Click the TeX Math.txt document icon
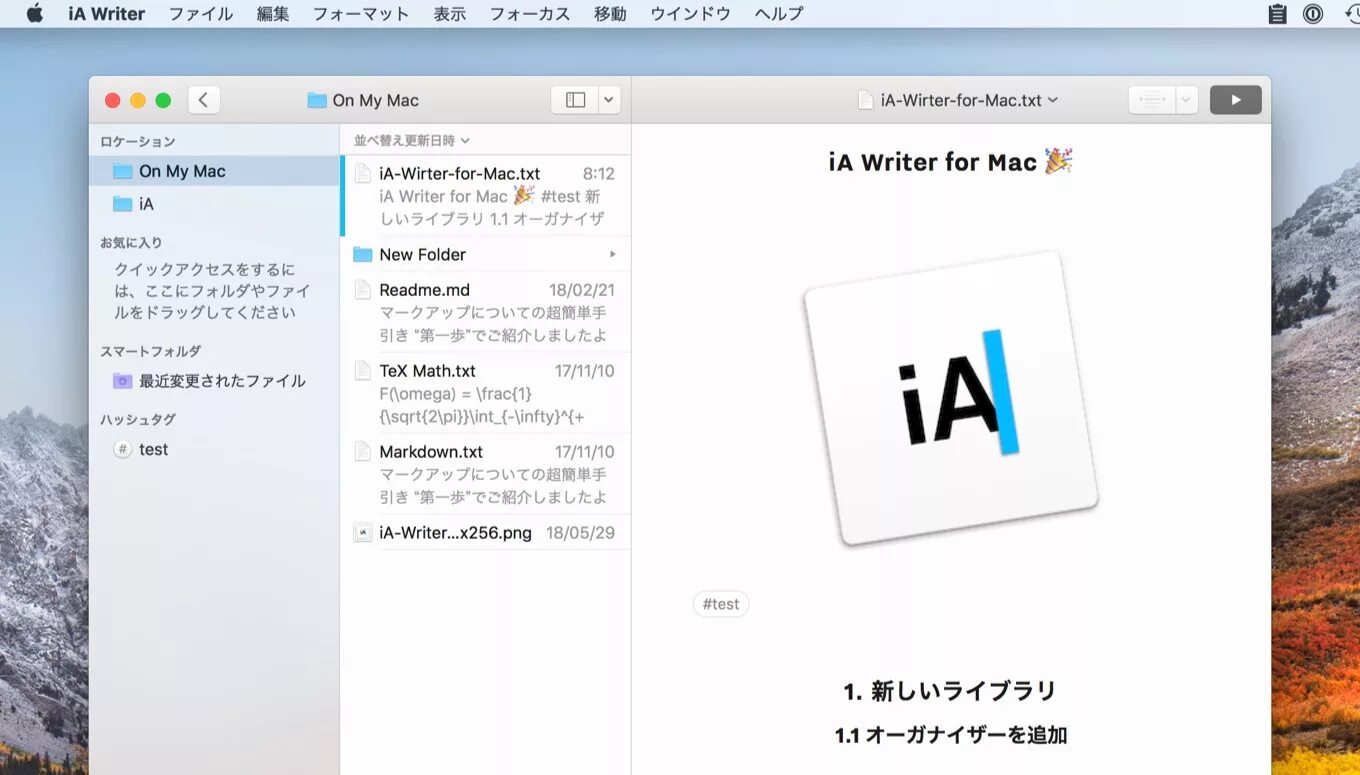Screen dimensions: 1360x775 point(363,371)
